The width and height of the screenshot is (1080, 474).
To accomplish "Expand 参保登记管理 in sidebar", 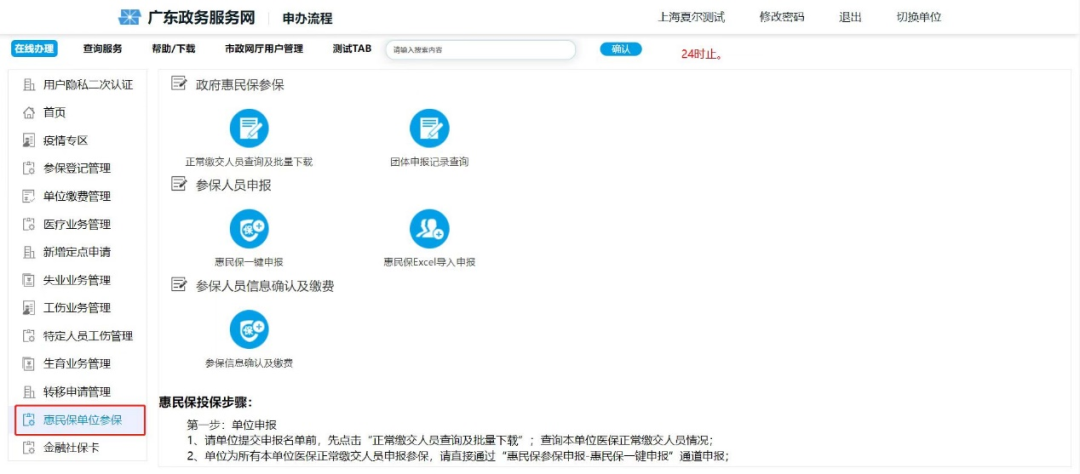I will 77,168.
